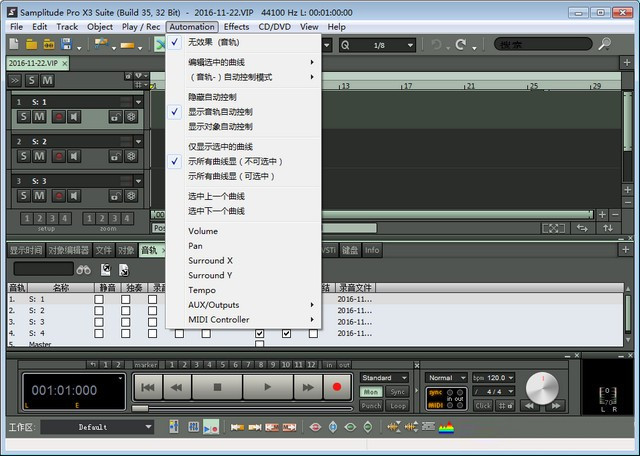Click the search input field
The image size is (640, 456).
543,44
